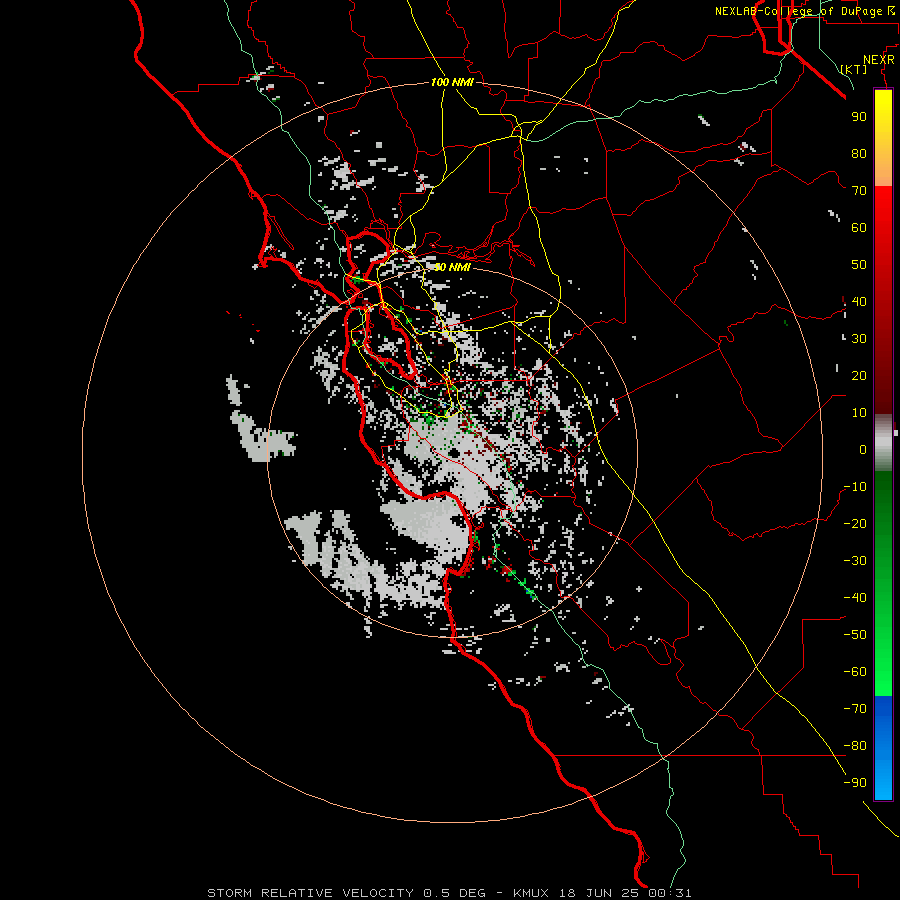Select the [KT] units label
This screenshot has height=900, width=900.
(854, 69)
